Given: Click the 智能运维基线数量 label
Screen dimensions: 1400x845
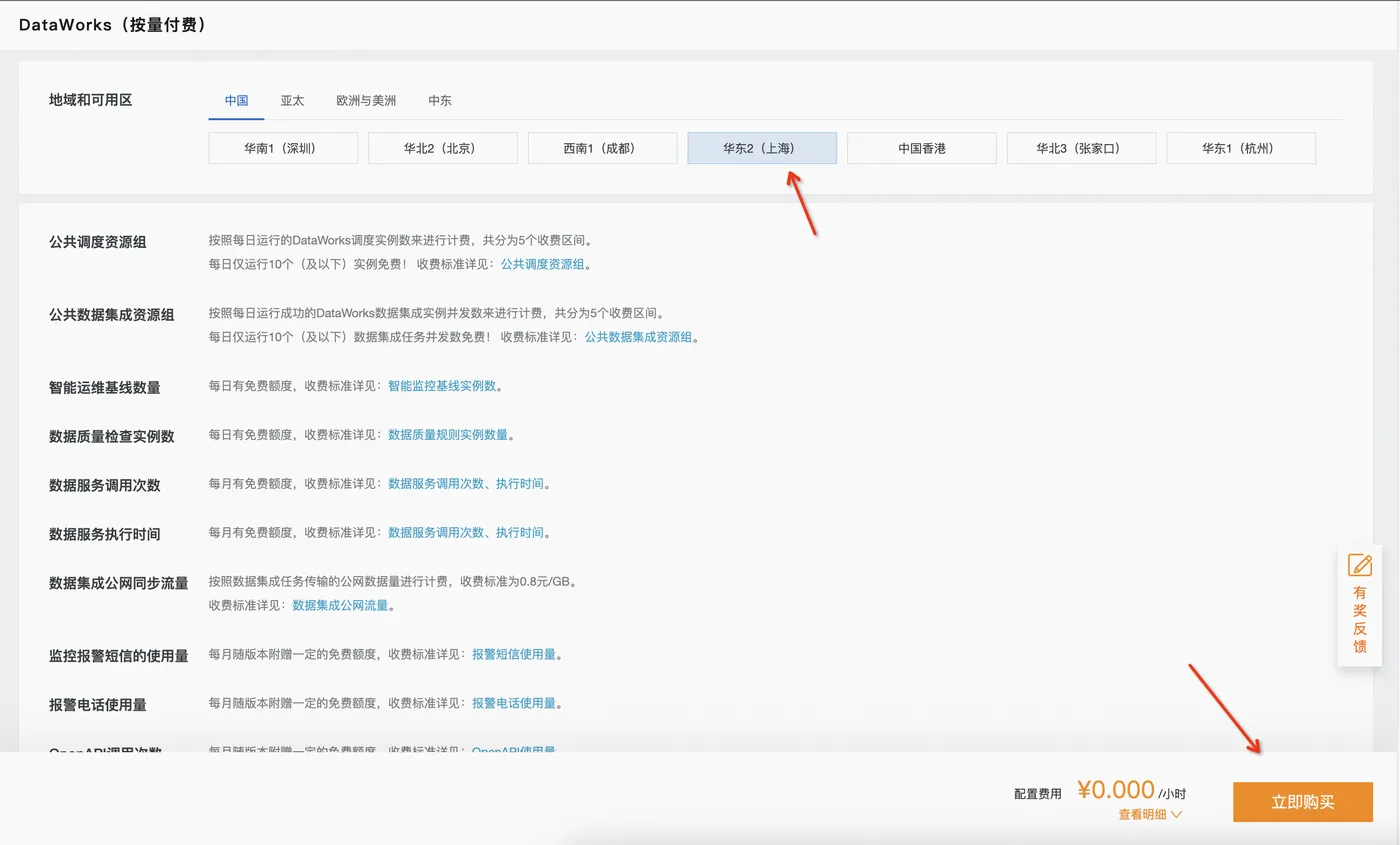Looking at the screenshot, I should [x=105, y=387].
